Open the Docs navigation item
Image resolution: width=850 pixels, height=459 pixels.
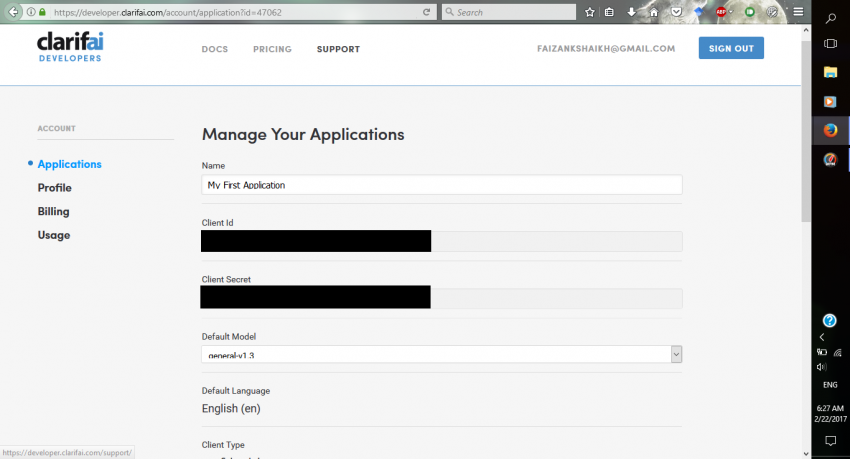215,49
